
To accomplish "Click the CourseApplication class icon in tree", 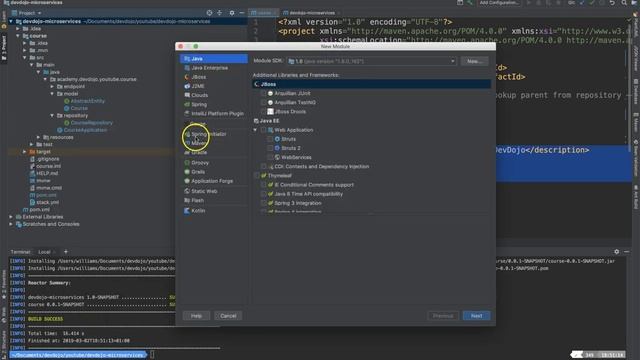I will 60,130.
